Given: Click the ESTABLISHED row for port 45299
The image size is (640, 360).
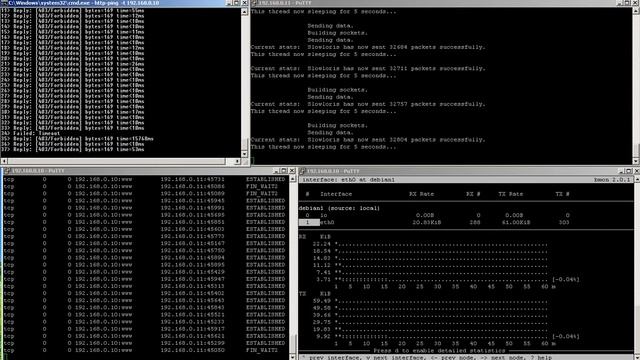Looking at the screenshot, I should point(144,343).
